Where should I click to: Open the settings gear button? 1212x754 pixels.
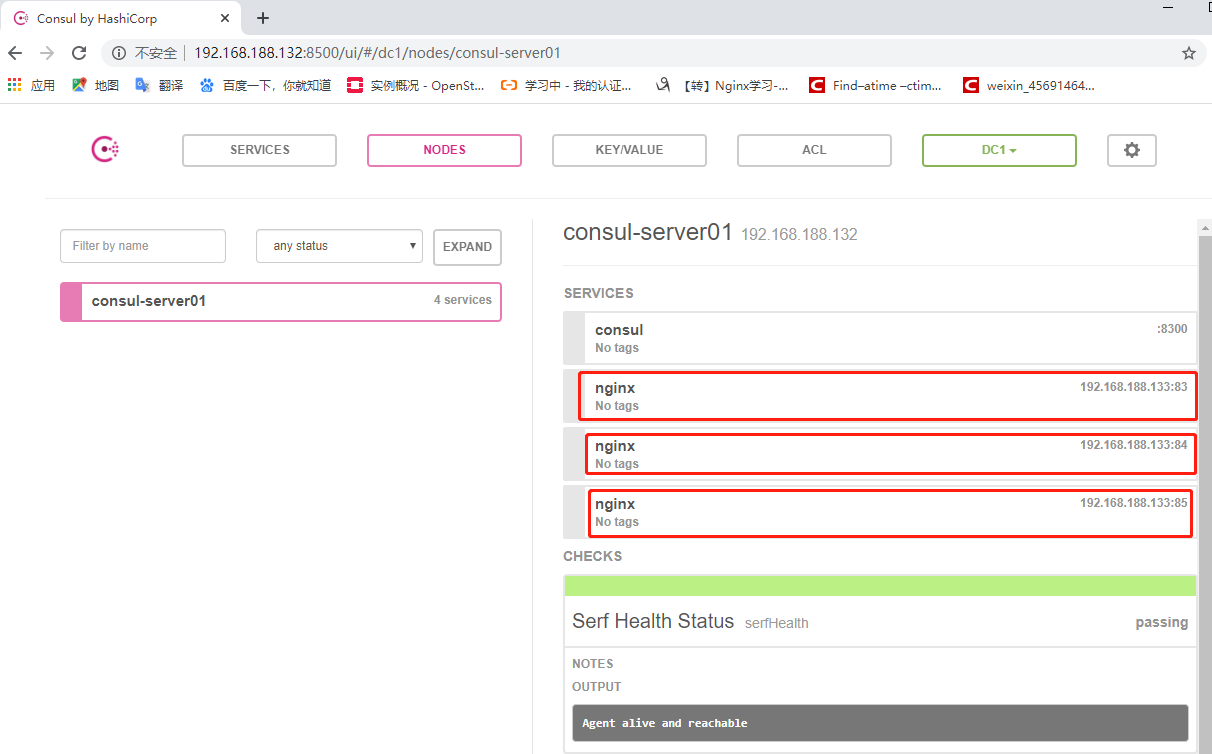pos(1132,150)
